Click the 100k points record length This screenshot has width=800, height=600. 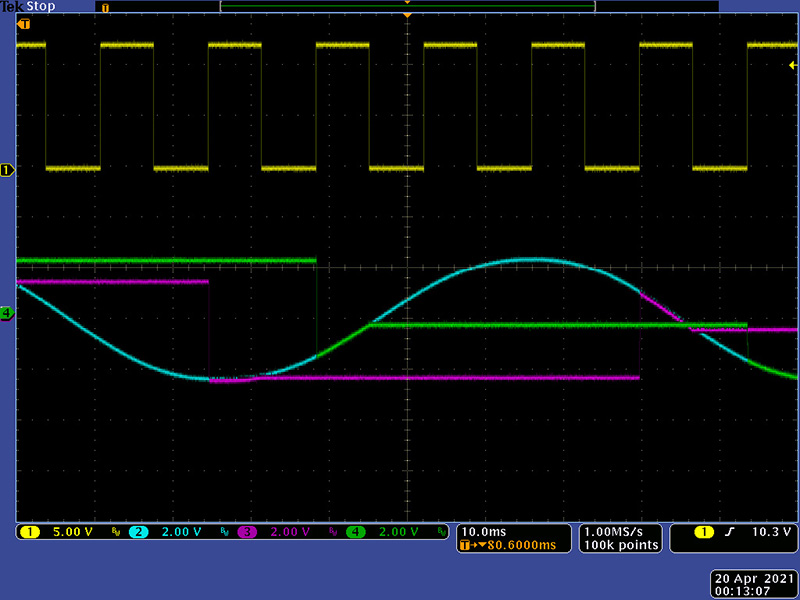(621, 545)
